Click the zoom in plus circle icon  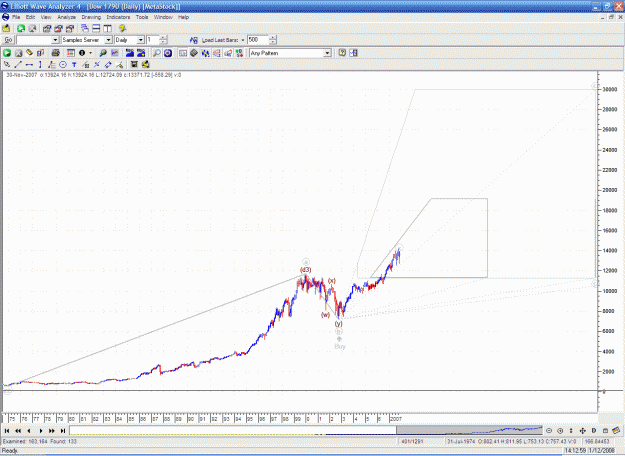(560, 431)
